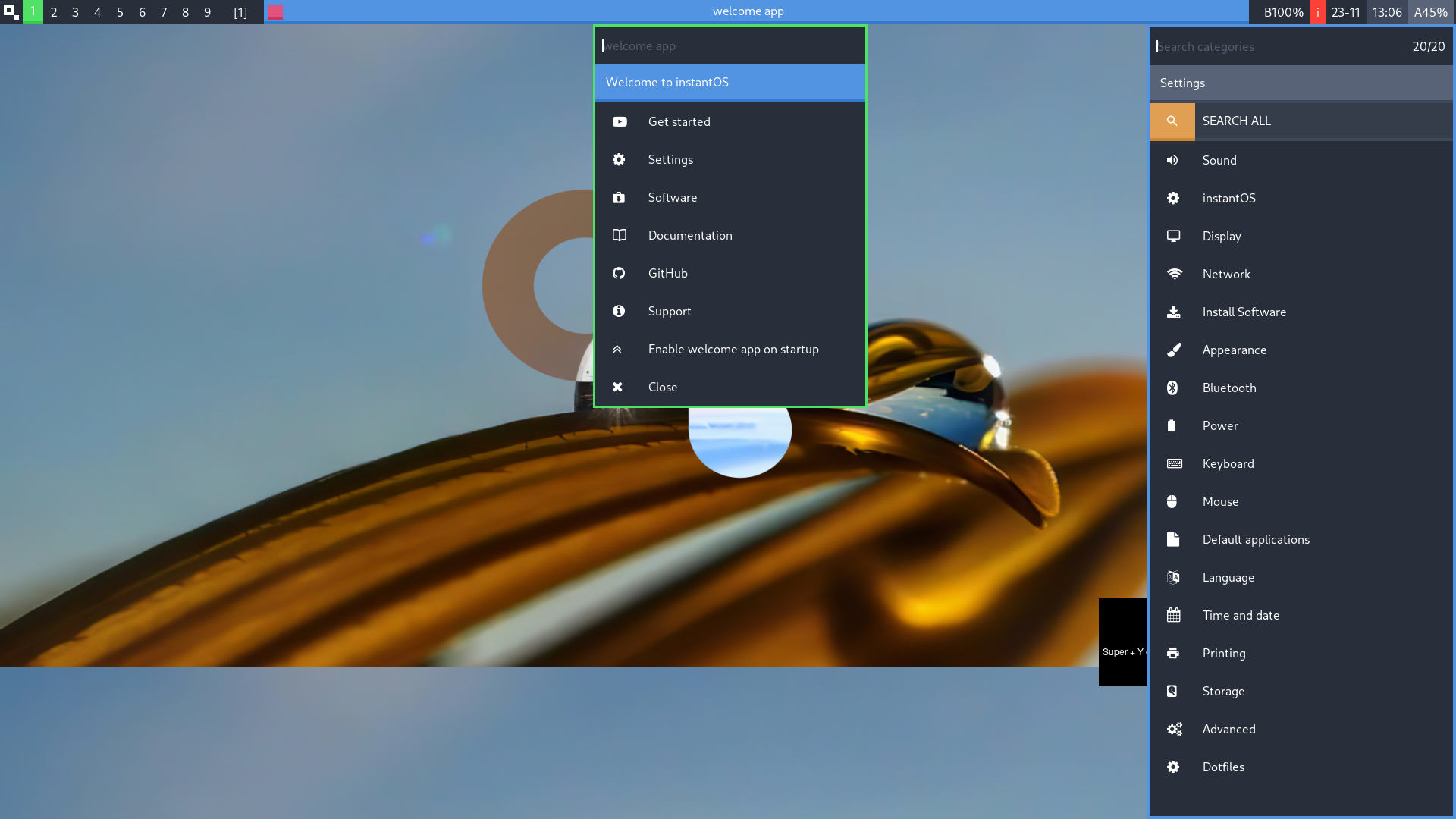This screenshot has width=1456, height=819.
Task: Click the Bluetooth icon
Action: [x=1172, y=388]
